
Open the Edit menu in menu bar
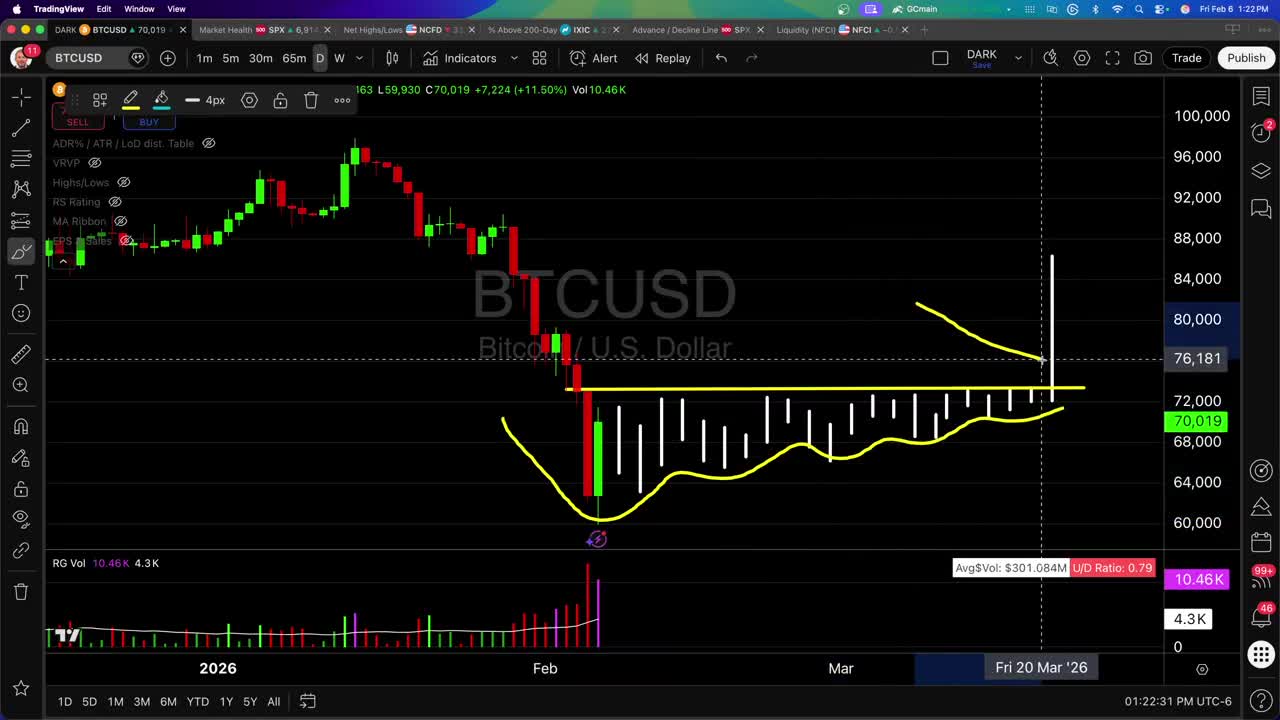[104, 9]
